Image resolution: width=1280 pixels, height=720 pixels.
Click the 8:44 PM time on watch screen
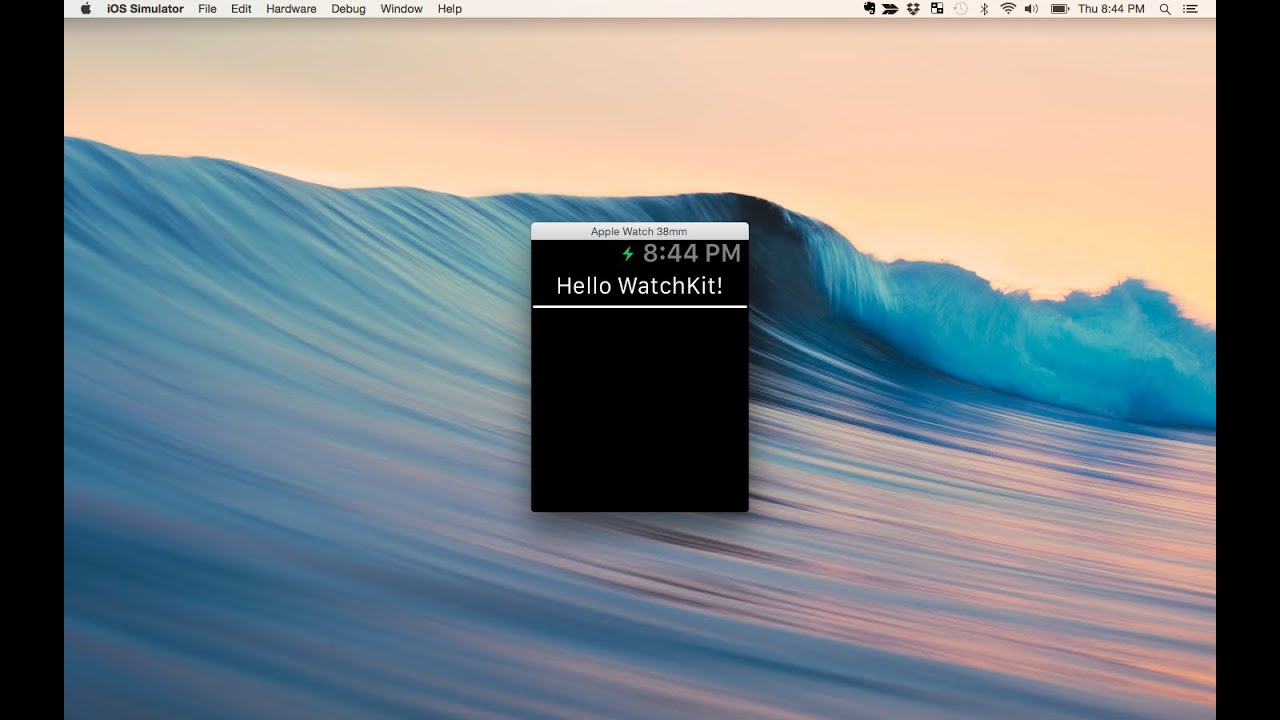point(692,254)
